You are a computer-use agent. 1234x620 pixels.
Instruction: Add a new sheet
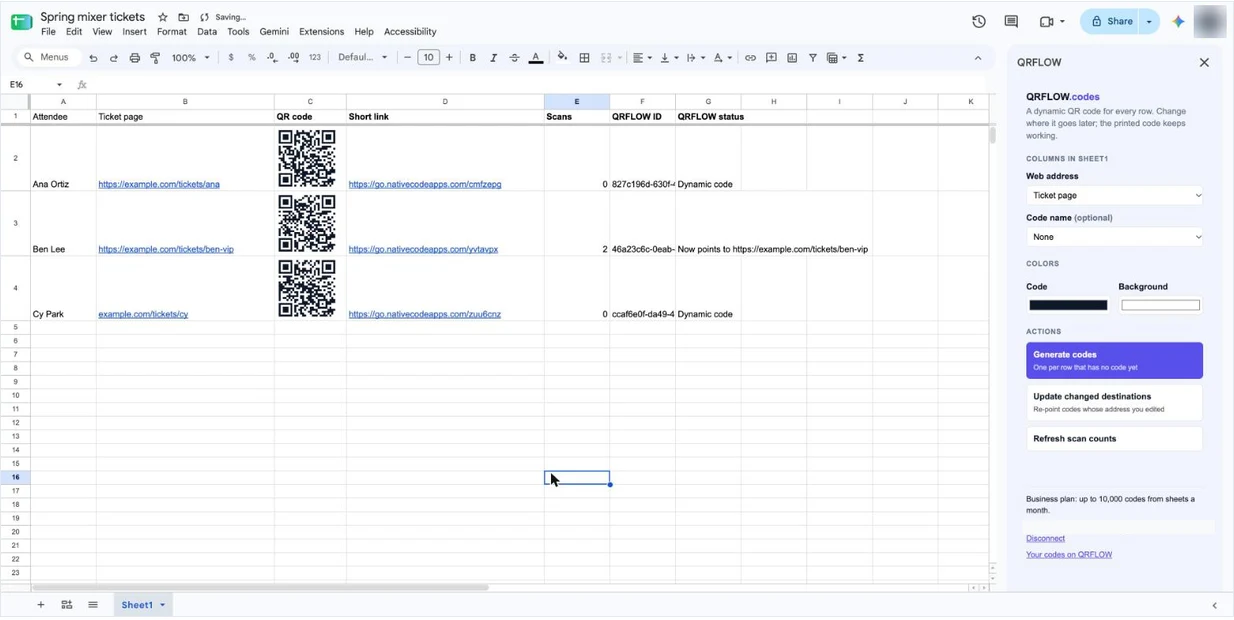41,605
